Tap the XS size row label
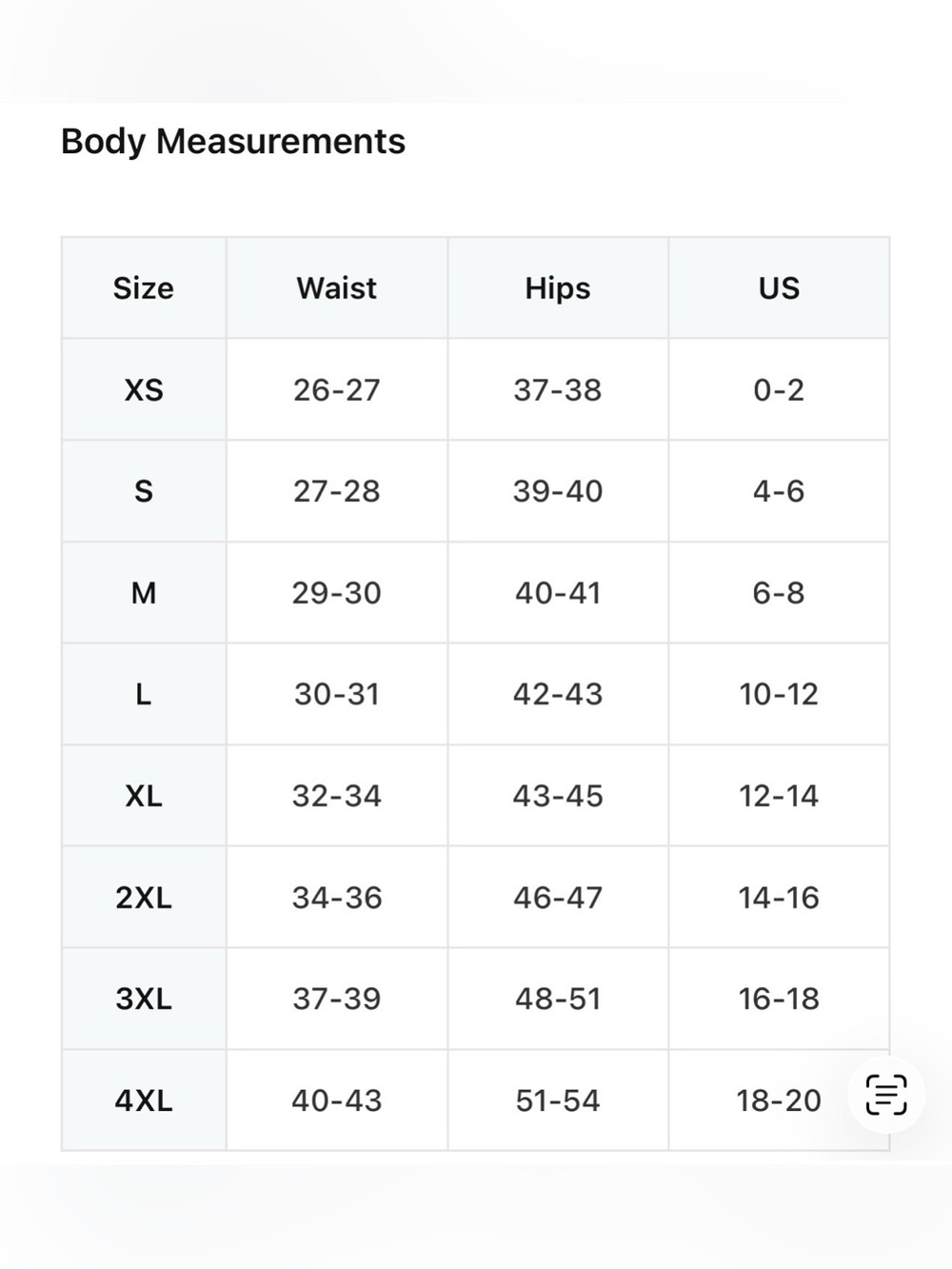Viewport: 952px width, 1269px height. click(144, 390)
